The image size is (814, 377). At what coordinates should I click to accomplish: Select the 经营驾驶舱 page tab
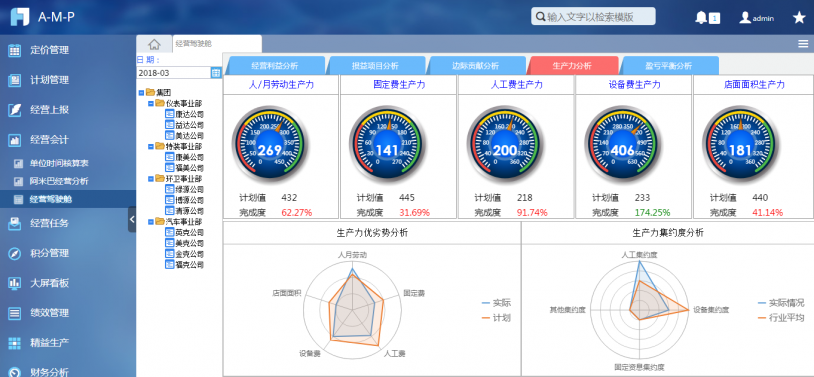(x=217, y=44)
